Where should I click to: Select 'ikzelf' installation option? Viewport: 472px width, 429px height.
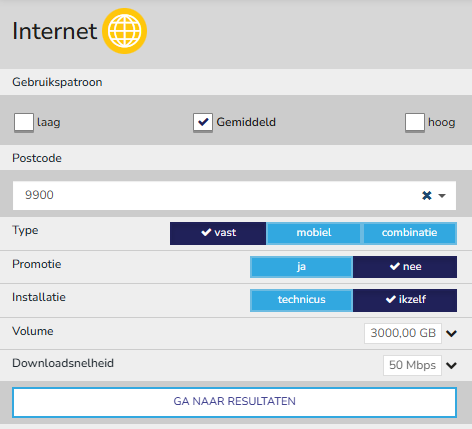point(405,300)
